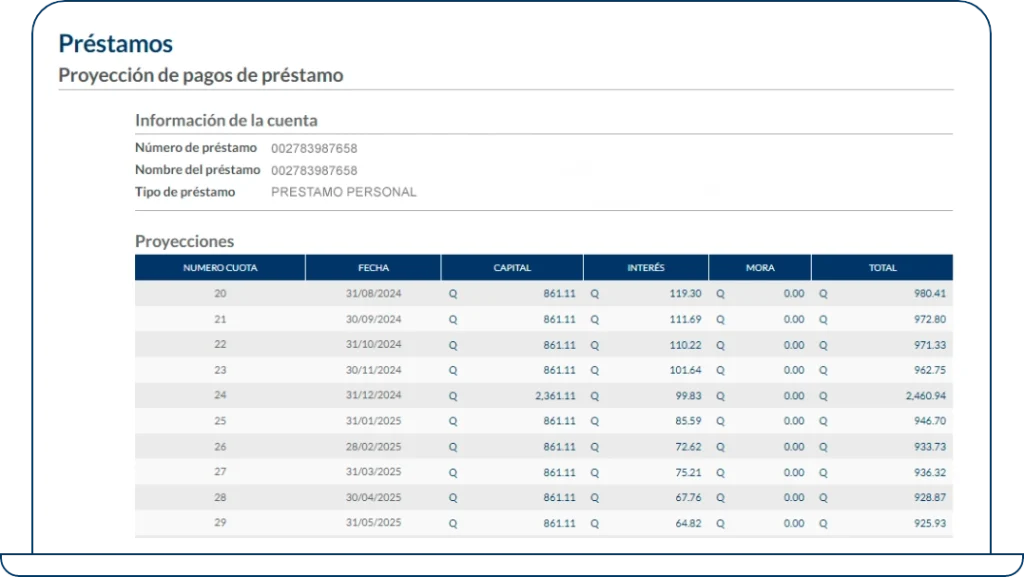The height and width of the screenshot is (577, 1024).
Task: Open the Proyecciones section header
Action: coord(184,241)
